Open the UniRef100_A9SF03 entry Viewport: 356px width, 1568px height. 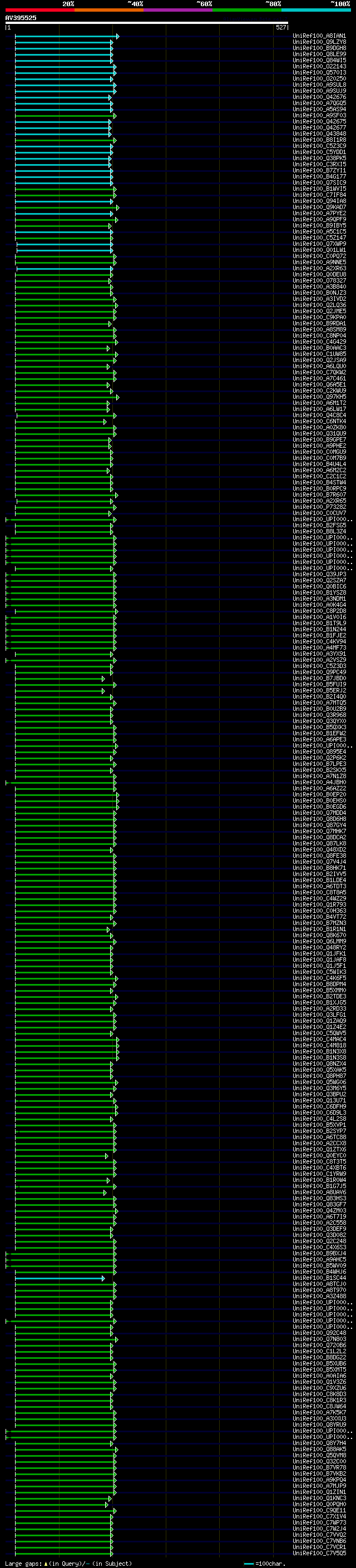point(319,116)
